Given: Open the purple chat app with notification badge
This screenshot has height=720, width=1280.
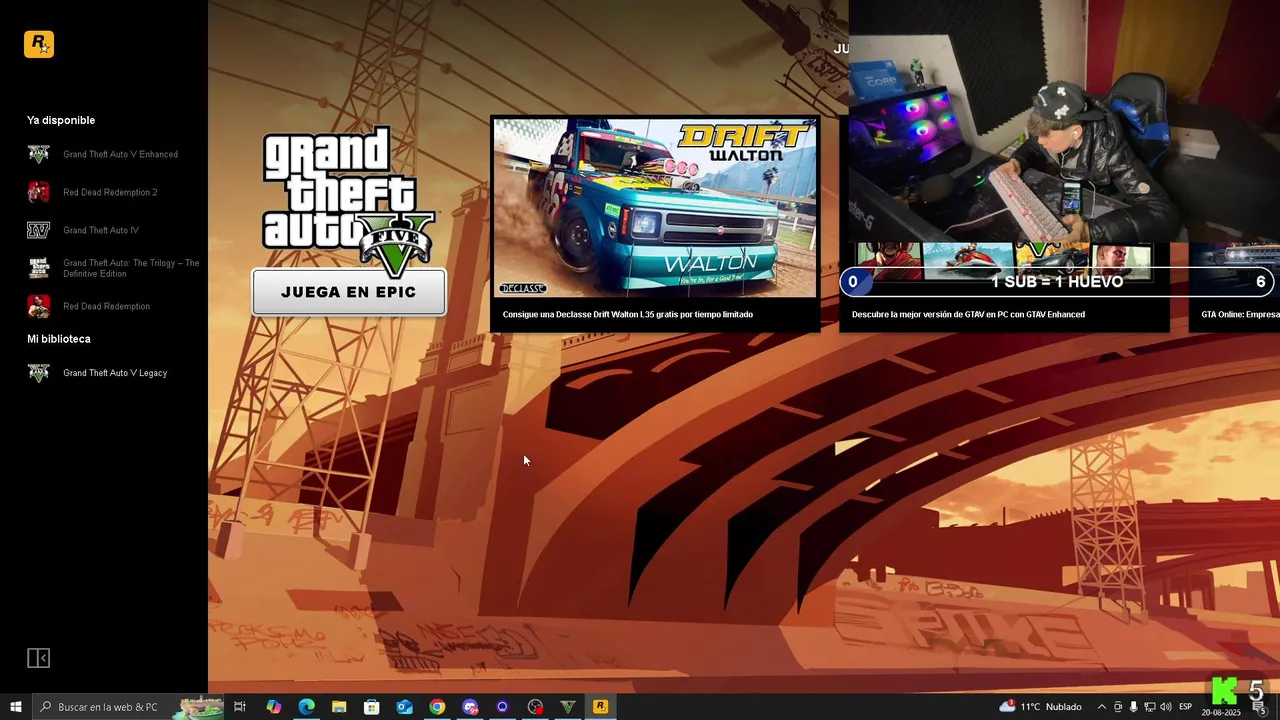Looking at the screenshot, I should point(470,707).
